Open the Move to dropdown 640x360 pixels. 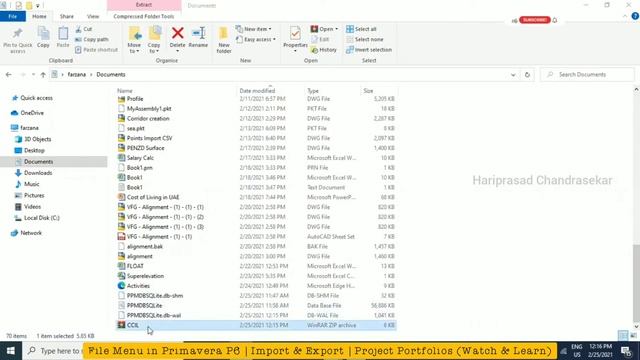[x=134, y=40]
